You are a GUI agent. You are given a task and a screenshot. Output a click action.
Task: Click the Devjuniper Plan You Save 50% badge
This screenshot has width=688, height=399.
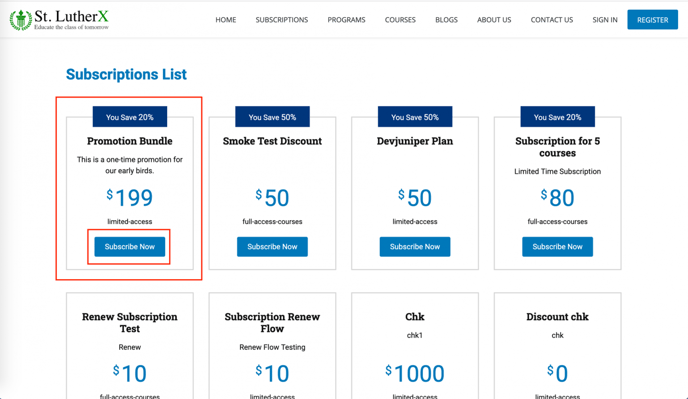[x=415, y=117]
